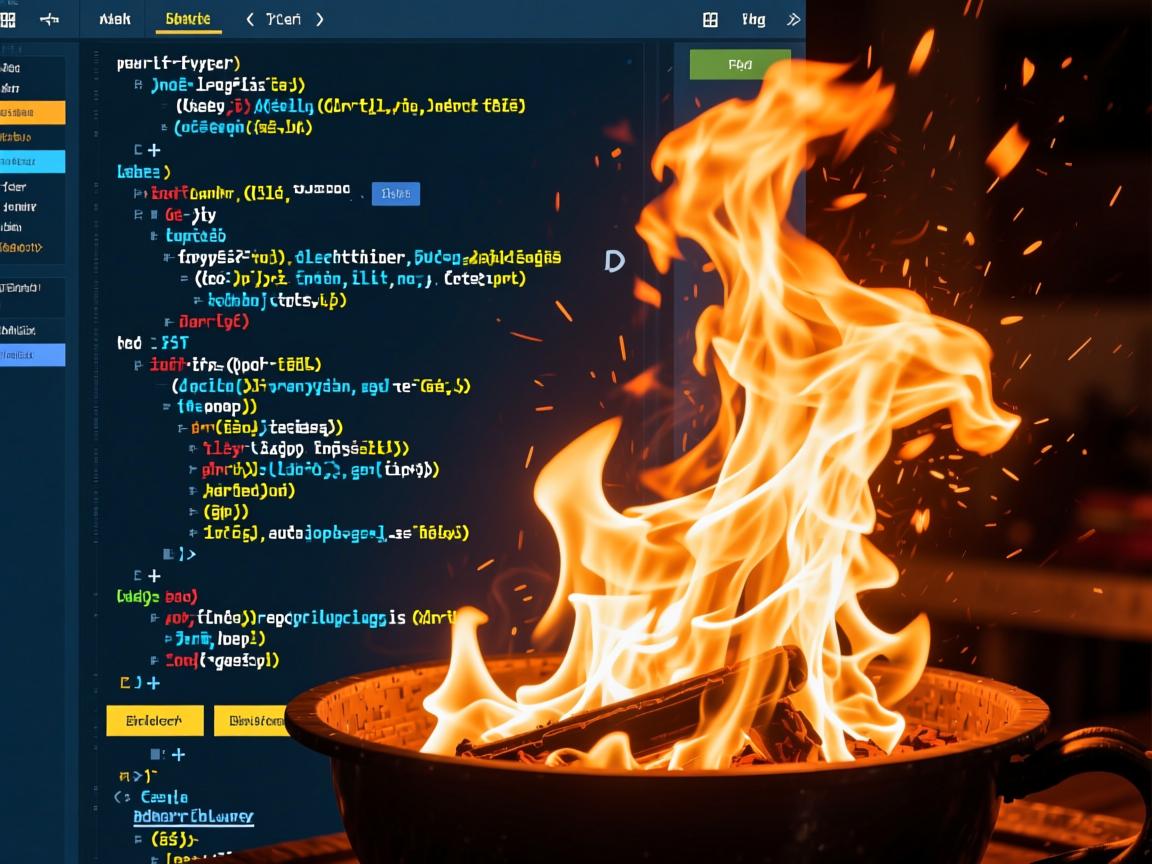Open the panel layout grid icon near the top-right
This screenshot has height=864, width=1152.
click(710, 19)
